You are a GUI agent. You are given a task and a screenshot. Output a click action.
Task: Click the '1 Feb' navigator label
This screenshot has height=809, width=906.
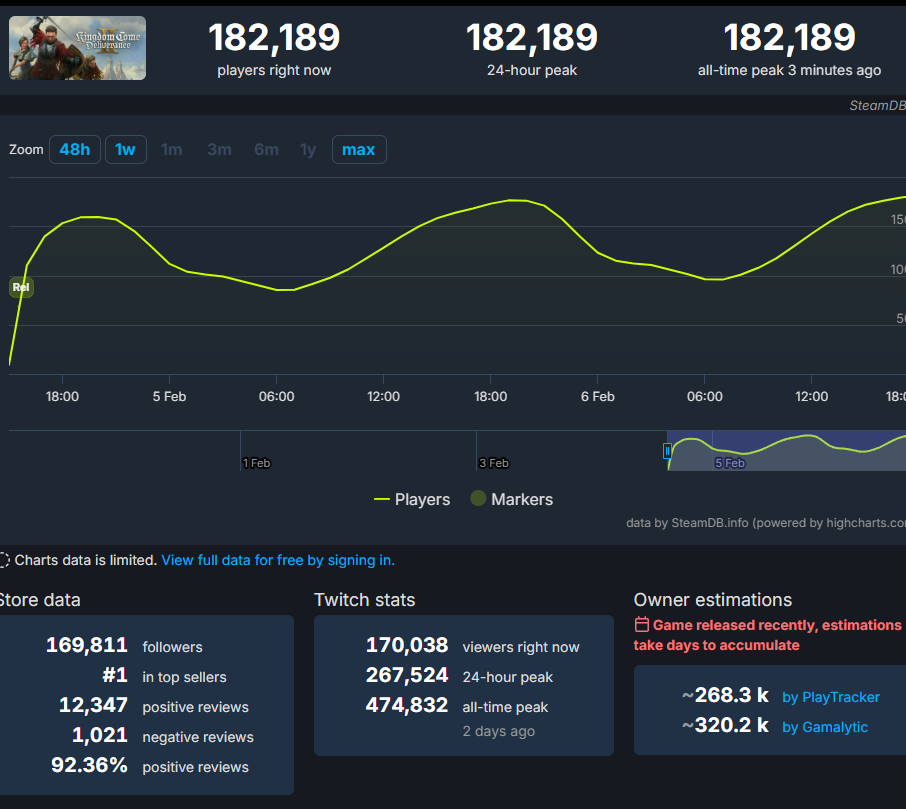(257, 463)
